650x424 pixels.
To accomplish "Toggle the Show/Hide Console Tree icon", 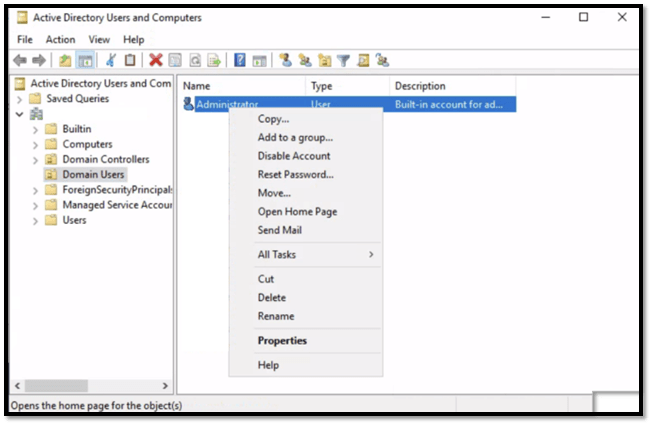I will [85, 61].
